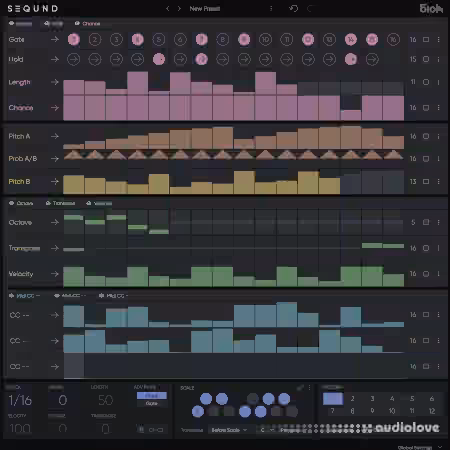Click the square icon on Gate lane
This screenshot has width=450, height=450.
pos(426,39)
